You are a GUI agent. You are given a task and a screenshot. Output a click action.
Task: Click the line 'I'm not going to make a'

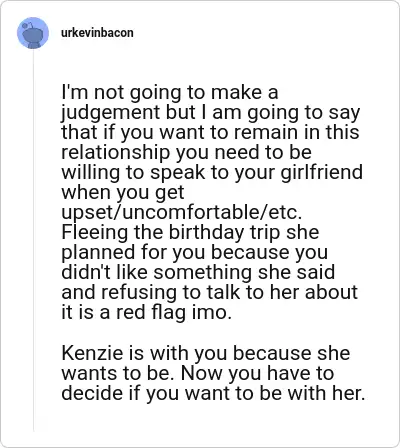(170, 92)
